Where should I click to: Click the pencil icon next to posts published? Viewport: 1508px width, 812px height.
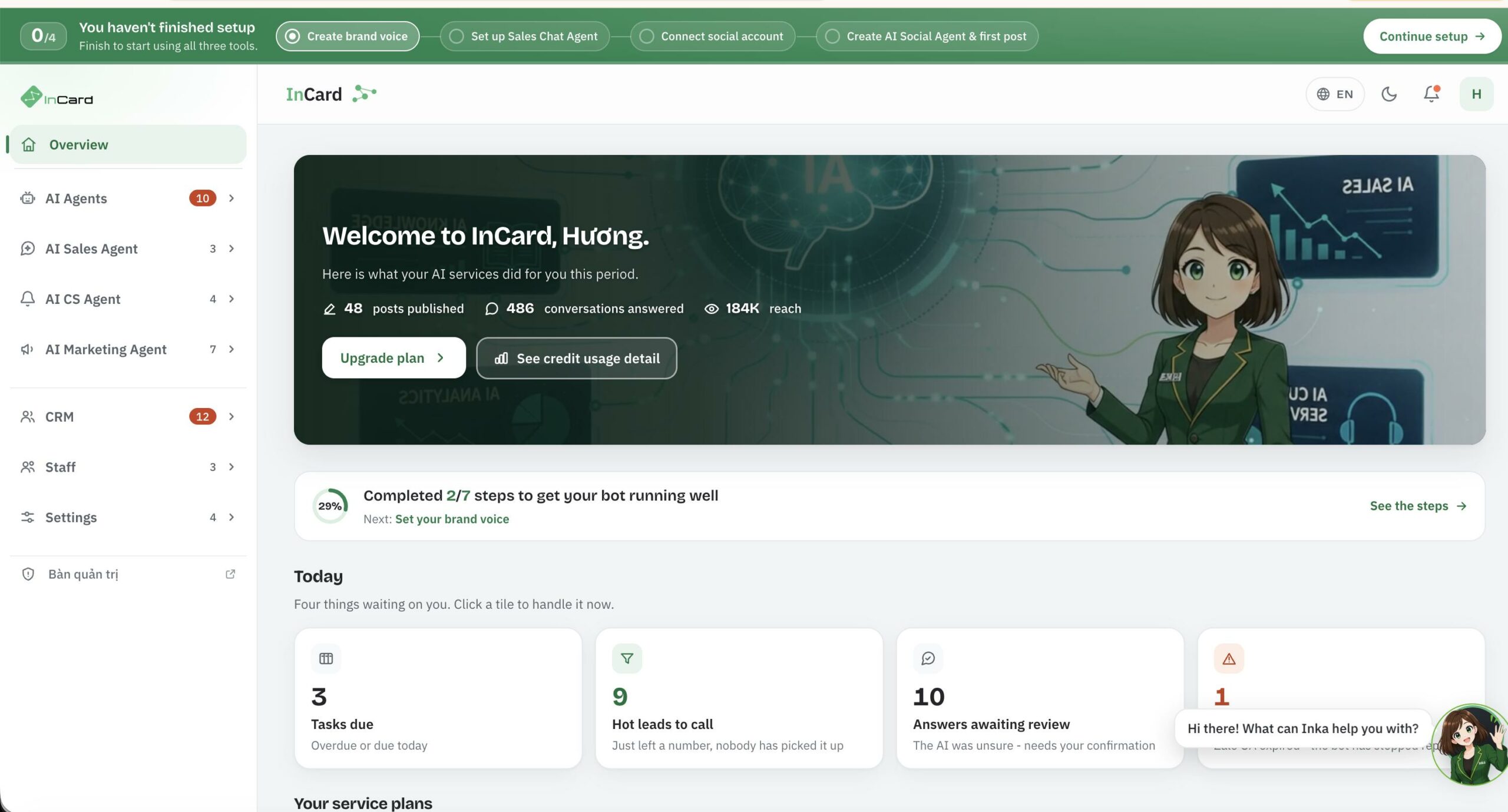pyautogui.click(x=329, y=309)
